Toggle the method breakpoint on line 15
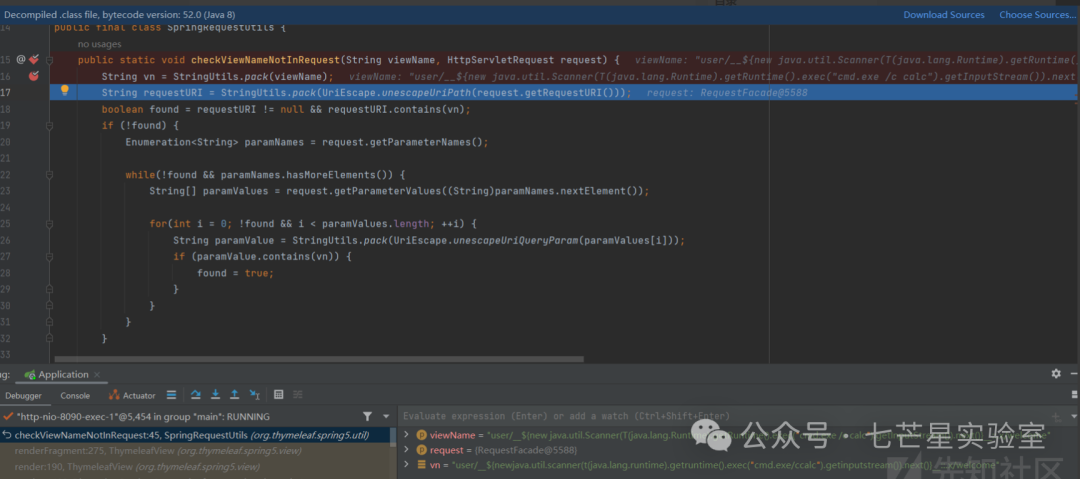This screenshot has width=1080, height=479. click(34, 59)
